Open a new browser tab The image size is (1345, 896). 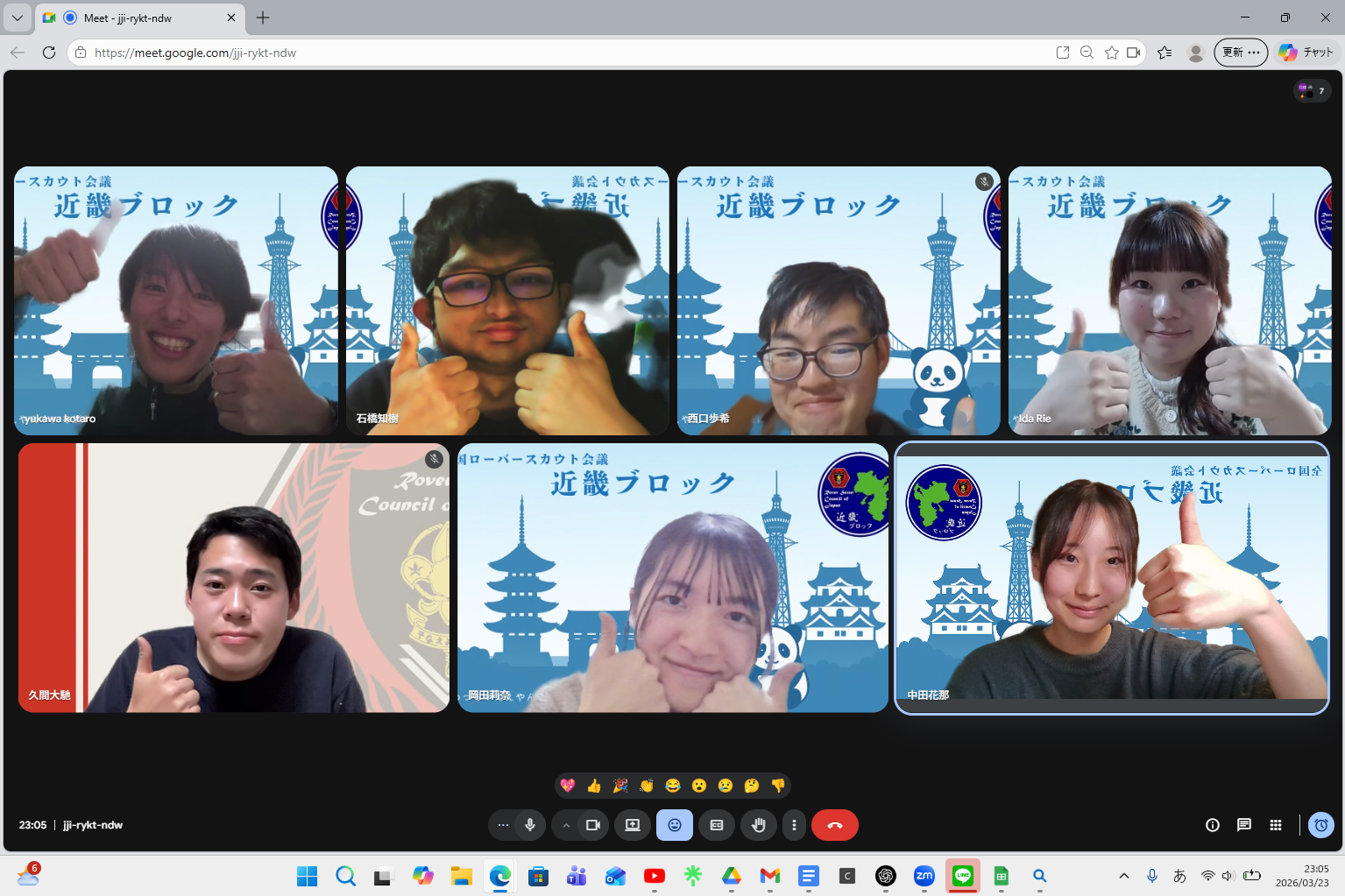click(x=263, y=18)
